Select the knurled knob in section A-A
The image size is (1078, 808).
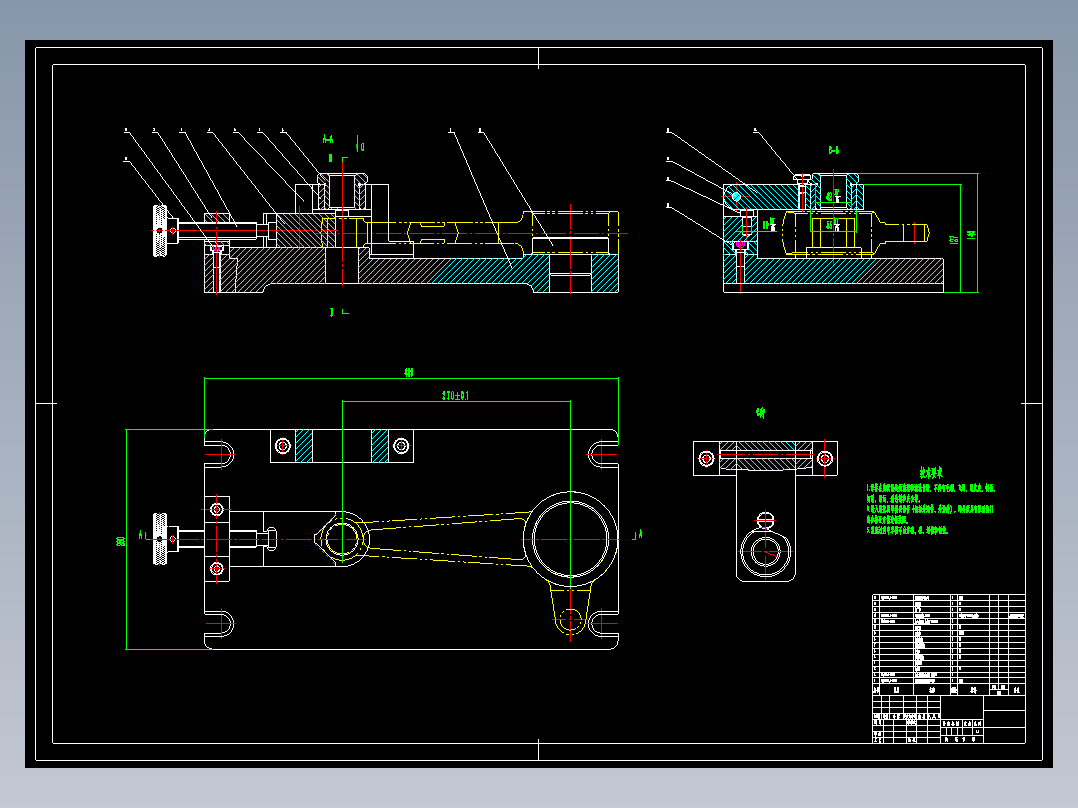[160, 231]
